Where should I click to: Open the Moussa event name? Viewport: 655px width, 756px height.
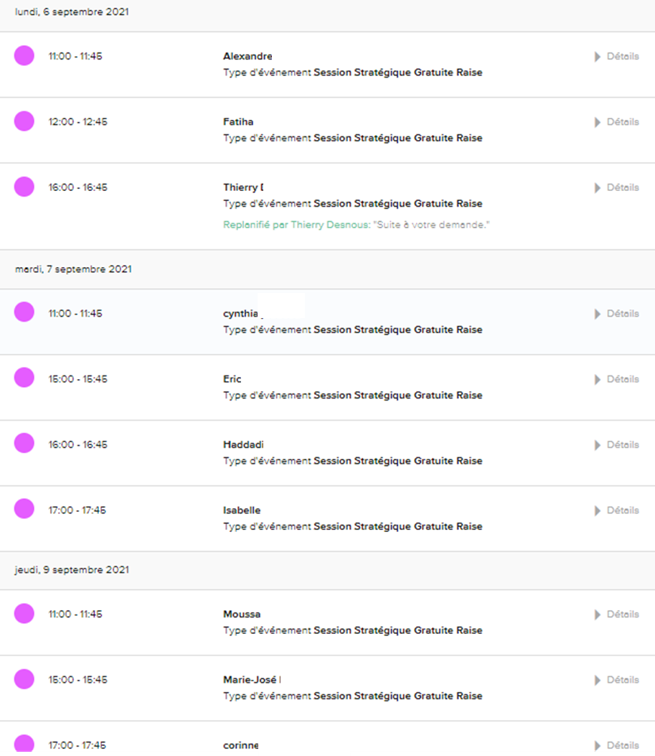pos(242,614)
